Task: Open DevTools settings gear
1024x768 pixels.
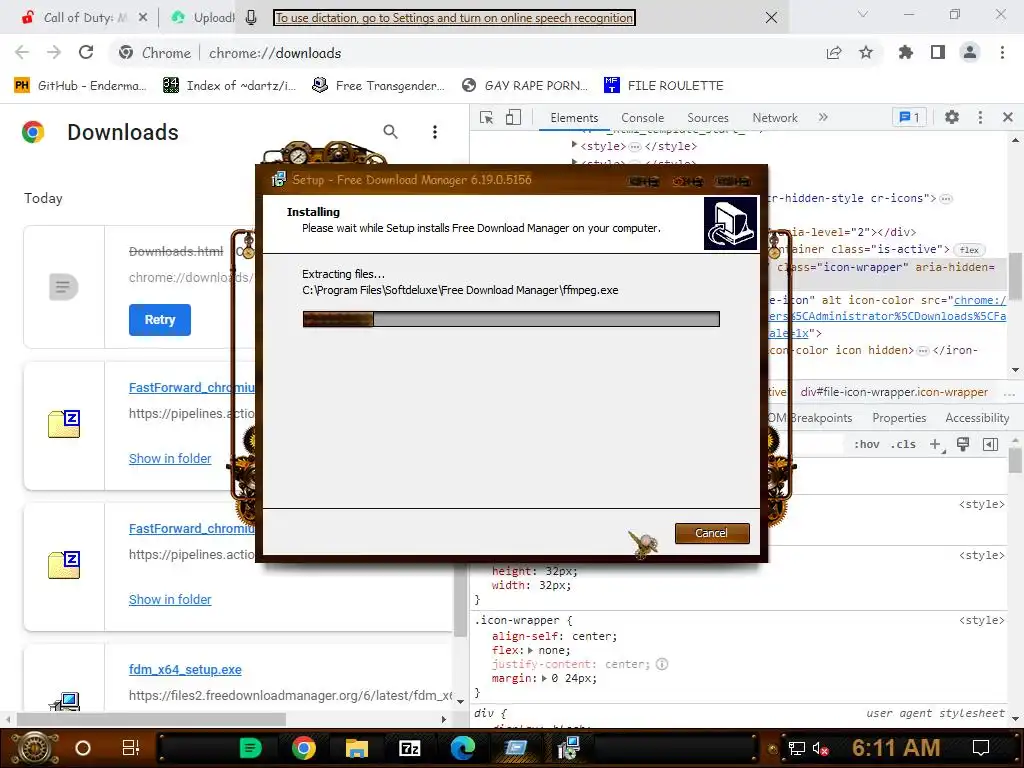Action: click(x=952, y=118)
